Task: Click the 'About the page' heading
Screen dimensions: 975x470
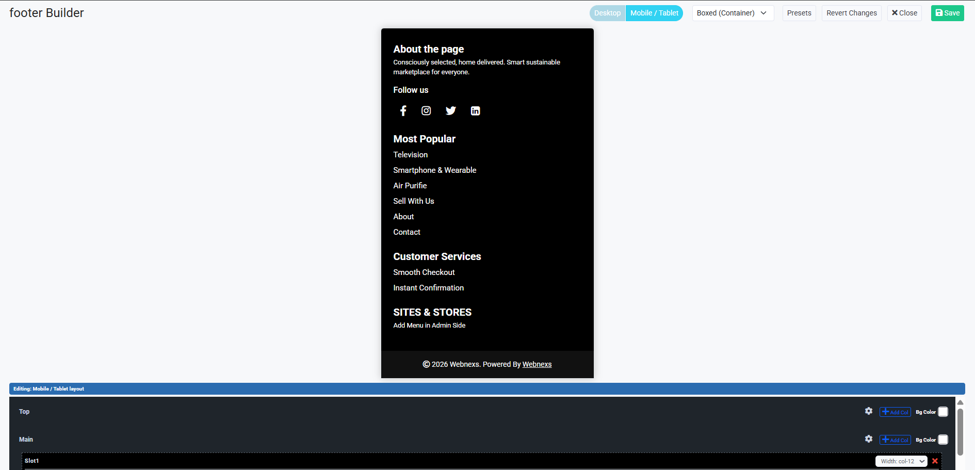Action: pos(428,49)
